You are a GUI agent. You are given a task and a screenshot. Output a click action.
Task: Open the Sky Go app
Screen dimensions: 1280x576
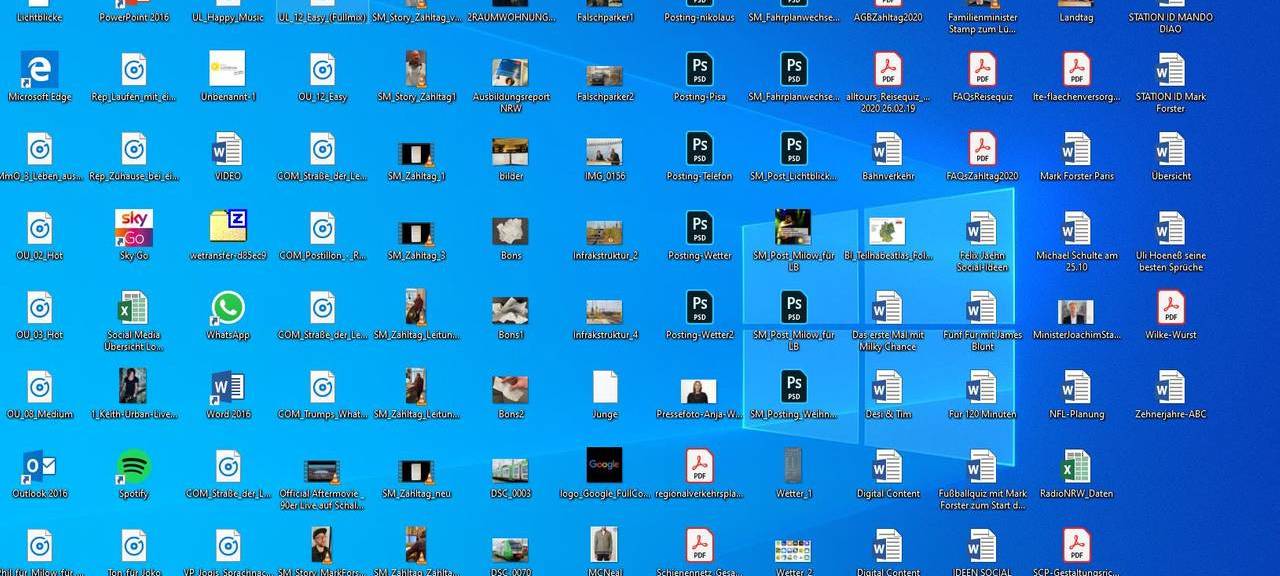coord(133,228)
